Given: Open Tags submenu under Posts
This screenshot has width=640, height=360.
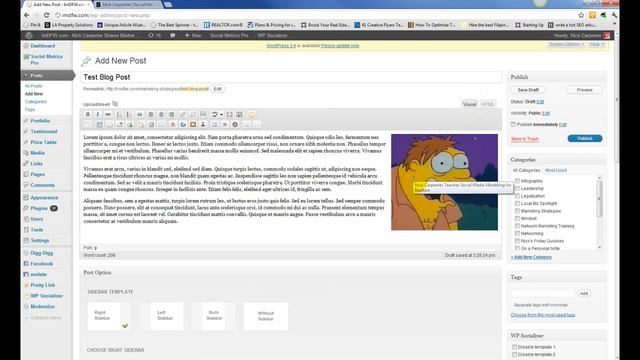Looking at the screenshot, I should click(x=30, y=109).
